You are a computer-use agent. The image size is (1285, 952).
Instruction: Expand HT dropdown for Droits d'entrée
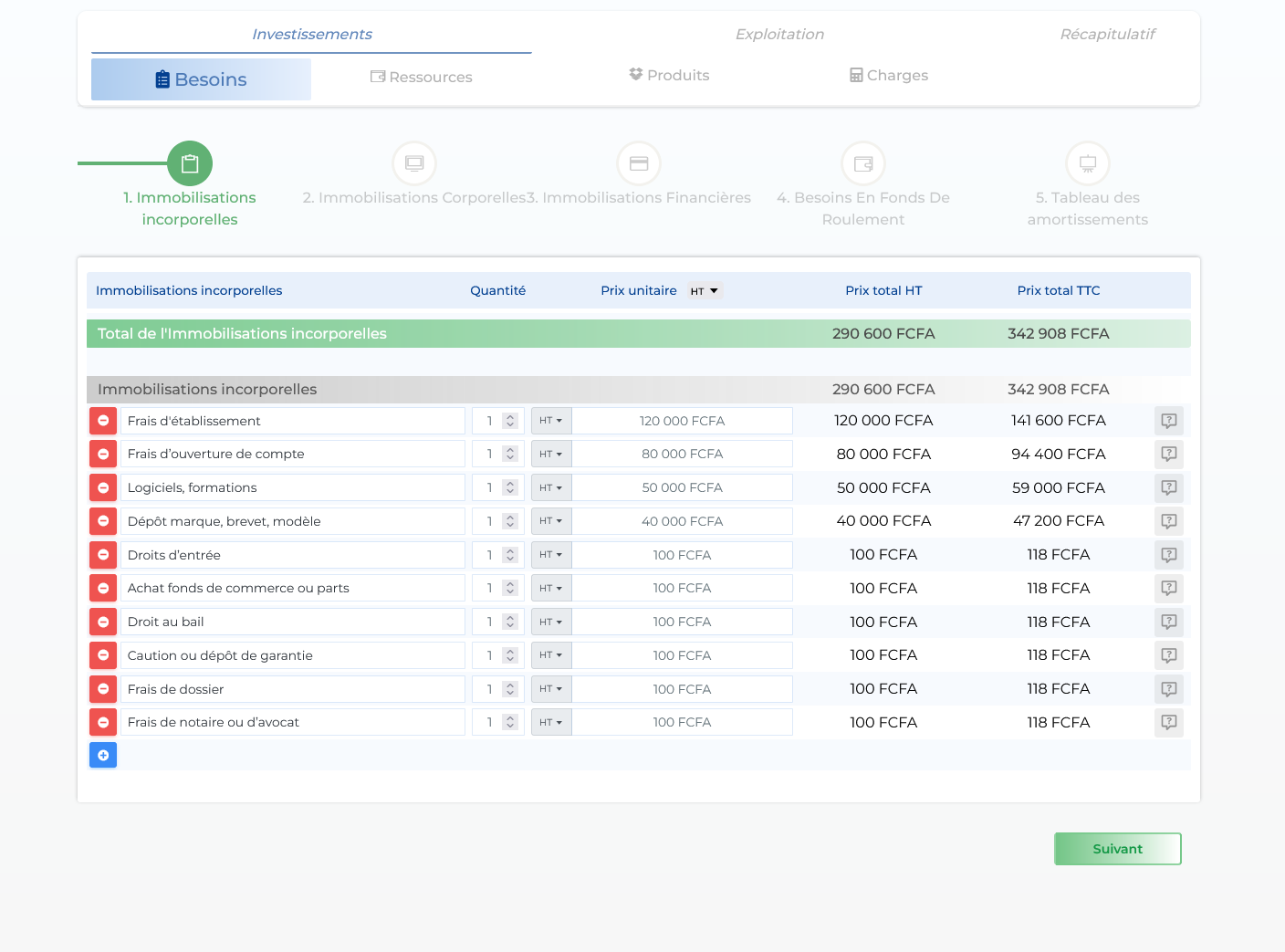click(551, 555)
